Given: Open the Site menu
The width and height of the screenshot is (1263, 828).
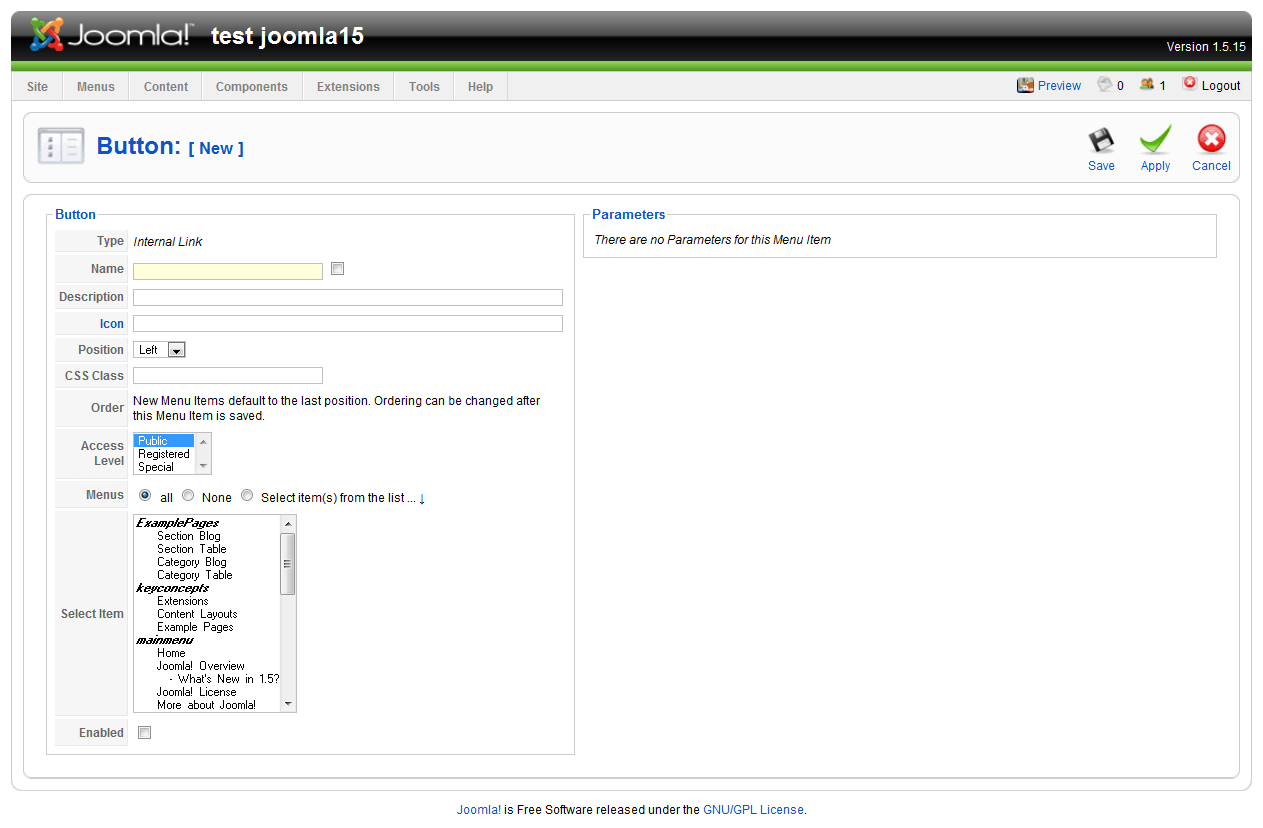Looking at the screenshot, I should [37, 87].
